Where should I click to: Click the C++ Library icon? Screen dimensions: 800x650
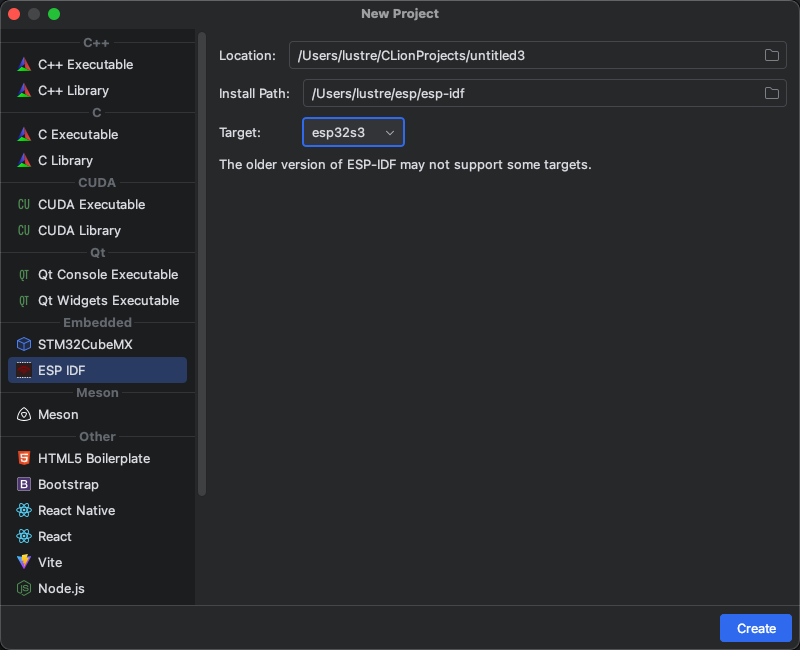click(x=24, y=91)
